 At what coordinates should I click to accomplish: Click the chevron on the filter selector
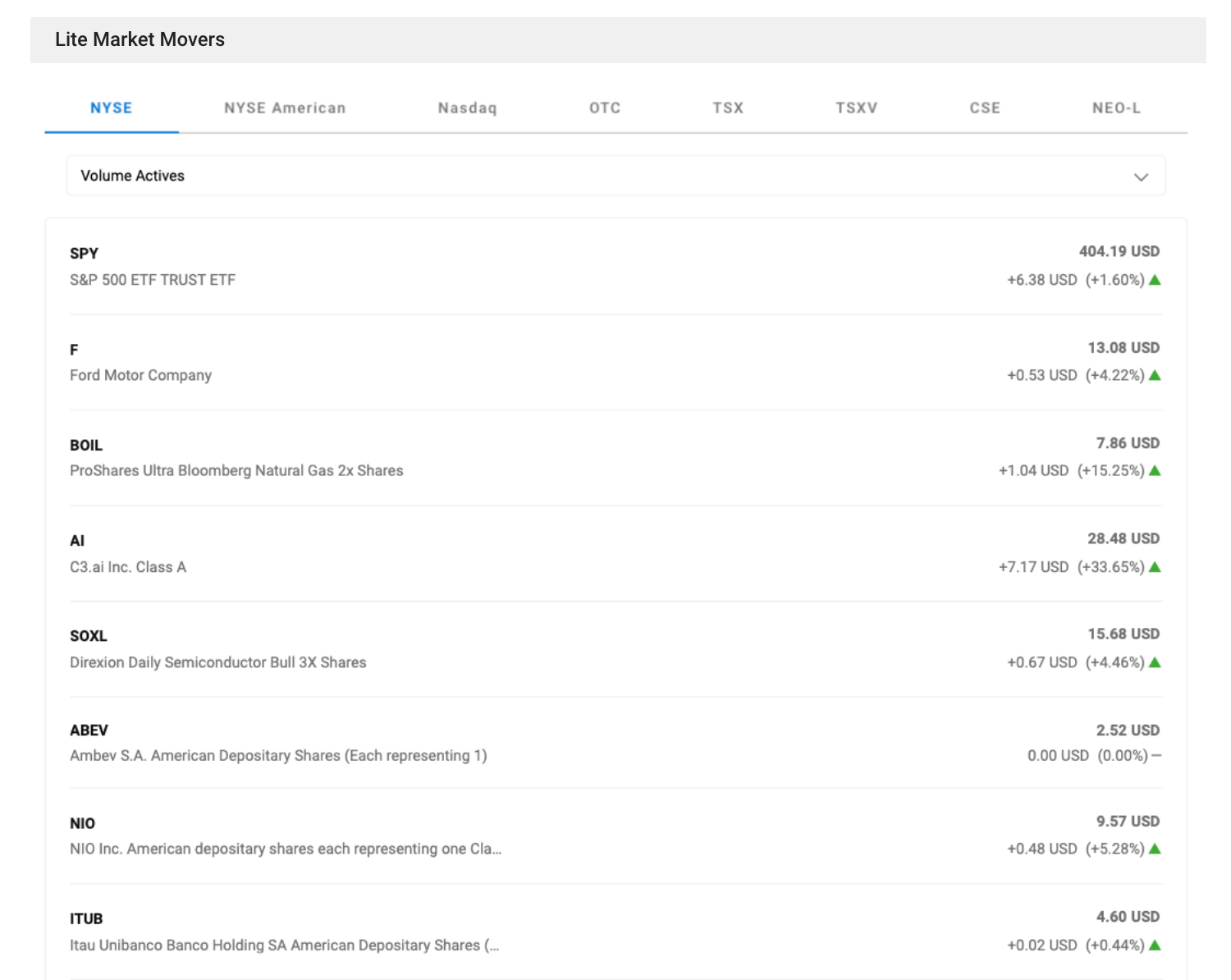(1141, 176)
